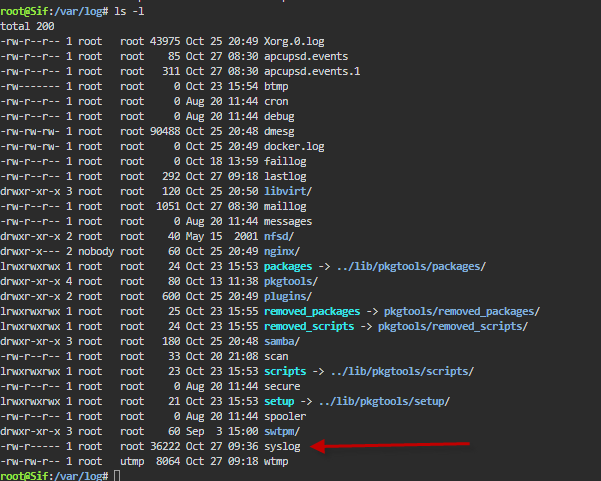Viewport: 601px width, 481px height.
Task: Click the apcupsd.events.1 entry
Action: tap(312, 71)
